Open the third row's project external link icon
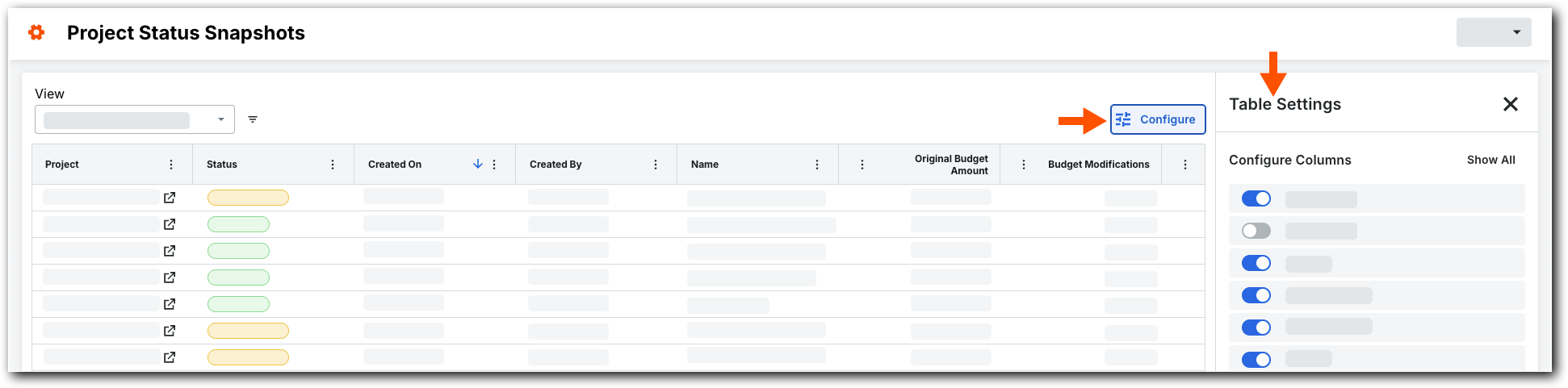Image resolution: width=1568 pixels, height=388 pixels. [170, 251]
